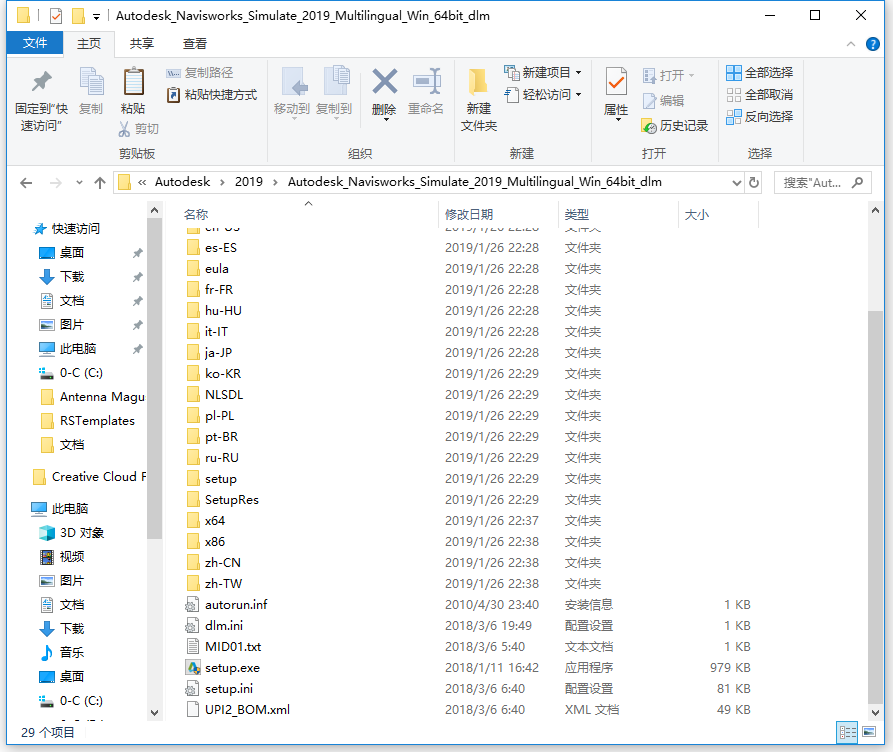Create a New folder
The height and width of the screenshot is (752, 893).
478,100
